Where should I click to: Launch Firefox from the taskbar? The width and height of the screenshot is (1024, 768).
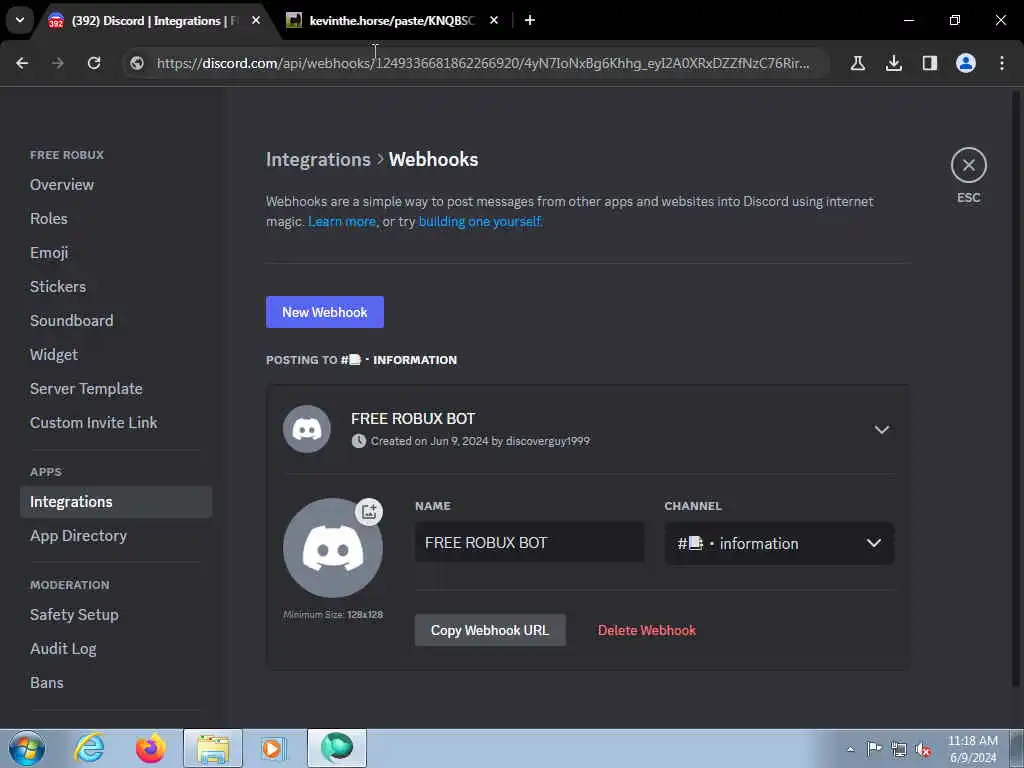(151, 748)
